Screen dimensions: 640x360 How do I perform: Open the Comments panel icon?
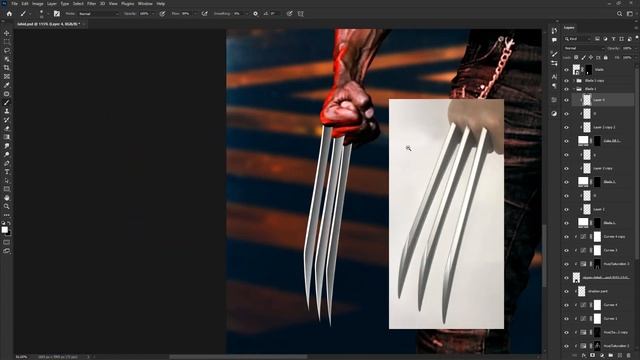click(554, 40)
